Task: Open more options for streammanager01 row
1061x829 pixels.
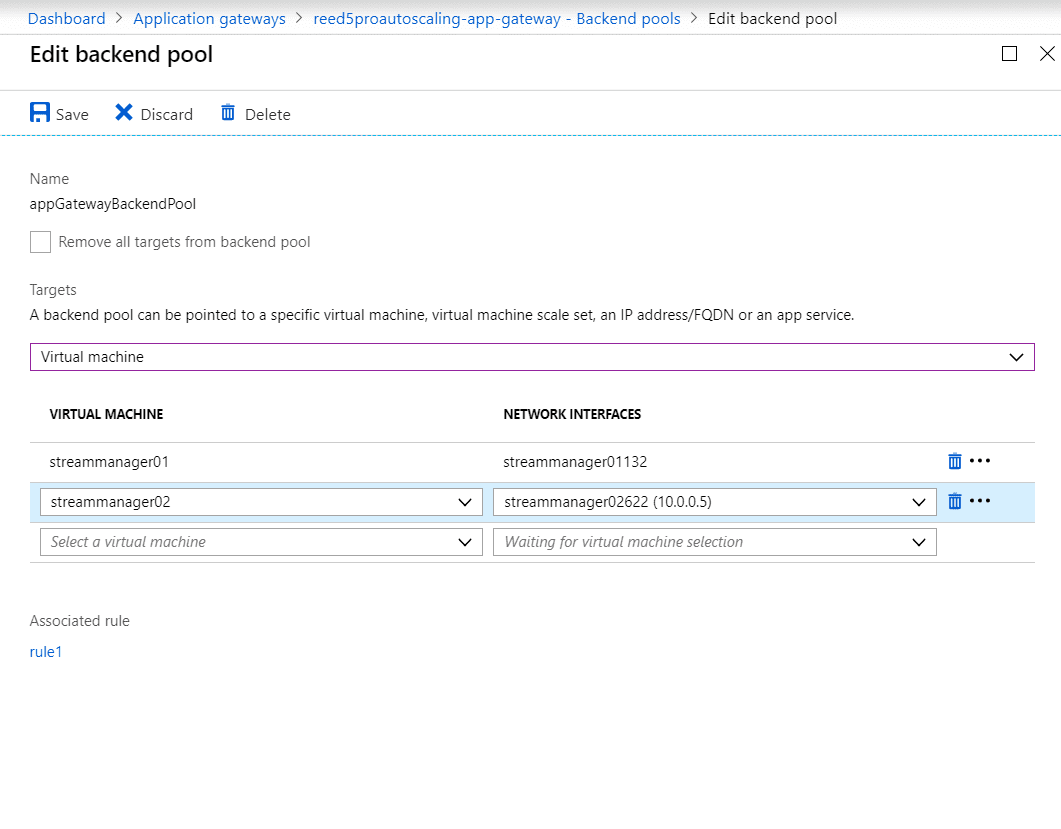Action: (980, 461)
